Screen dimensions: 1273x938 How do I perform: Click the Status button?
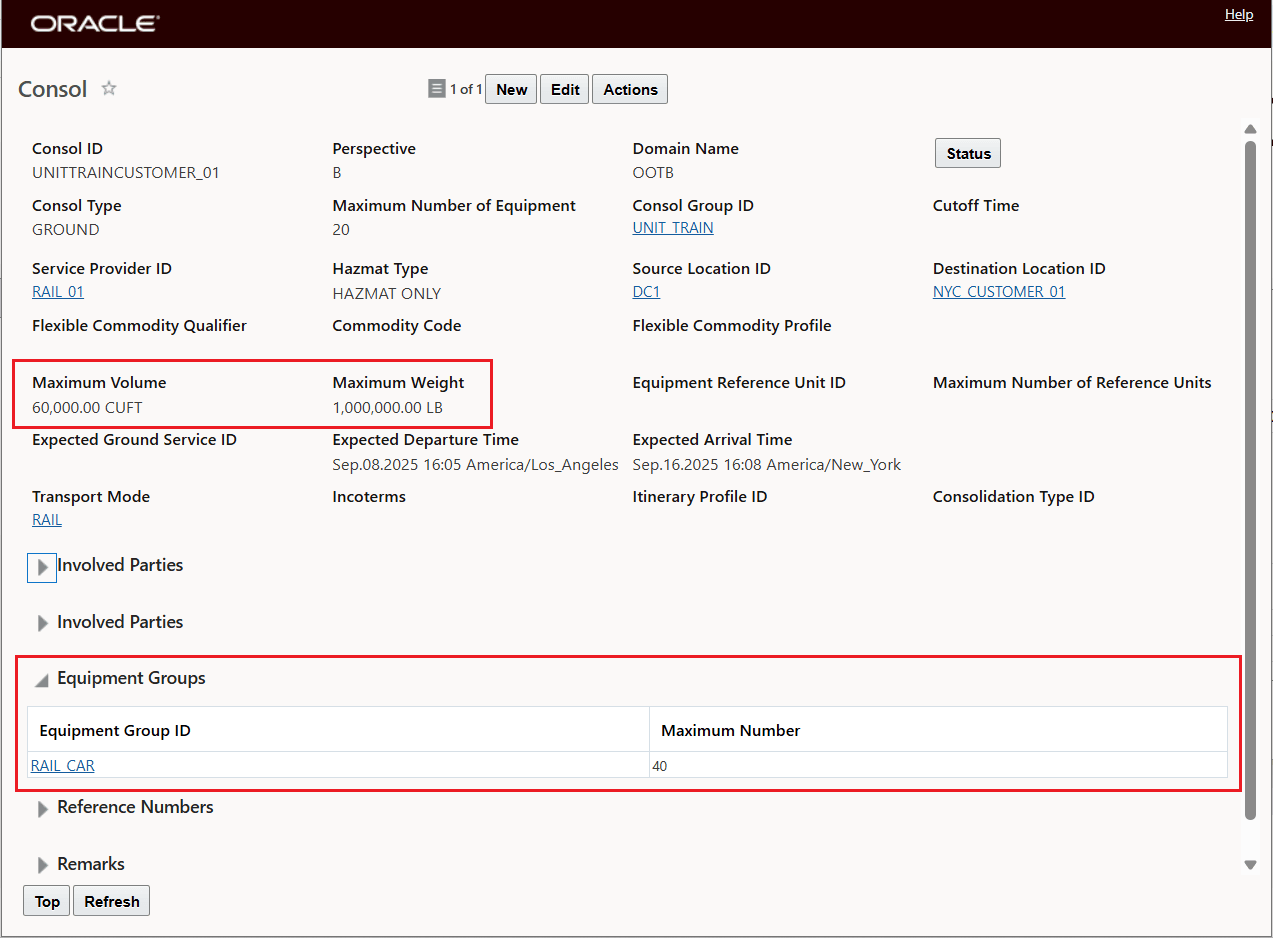968,153
